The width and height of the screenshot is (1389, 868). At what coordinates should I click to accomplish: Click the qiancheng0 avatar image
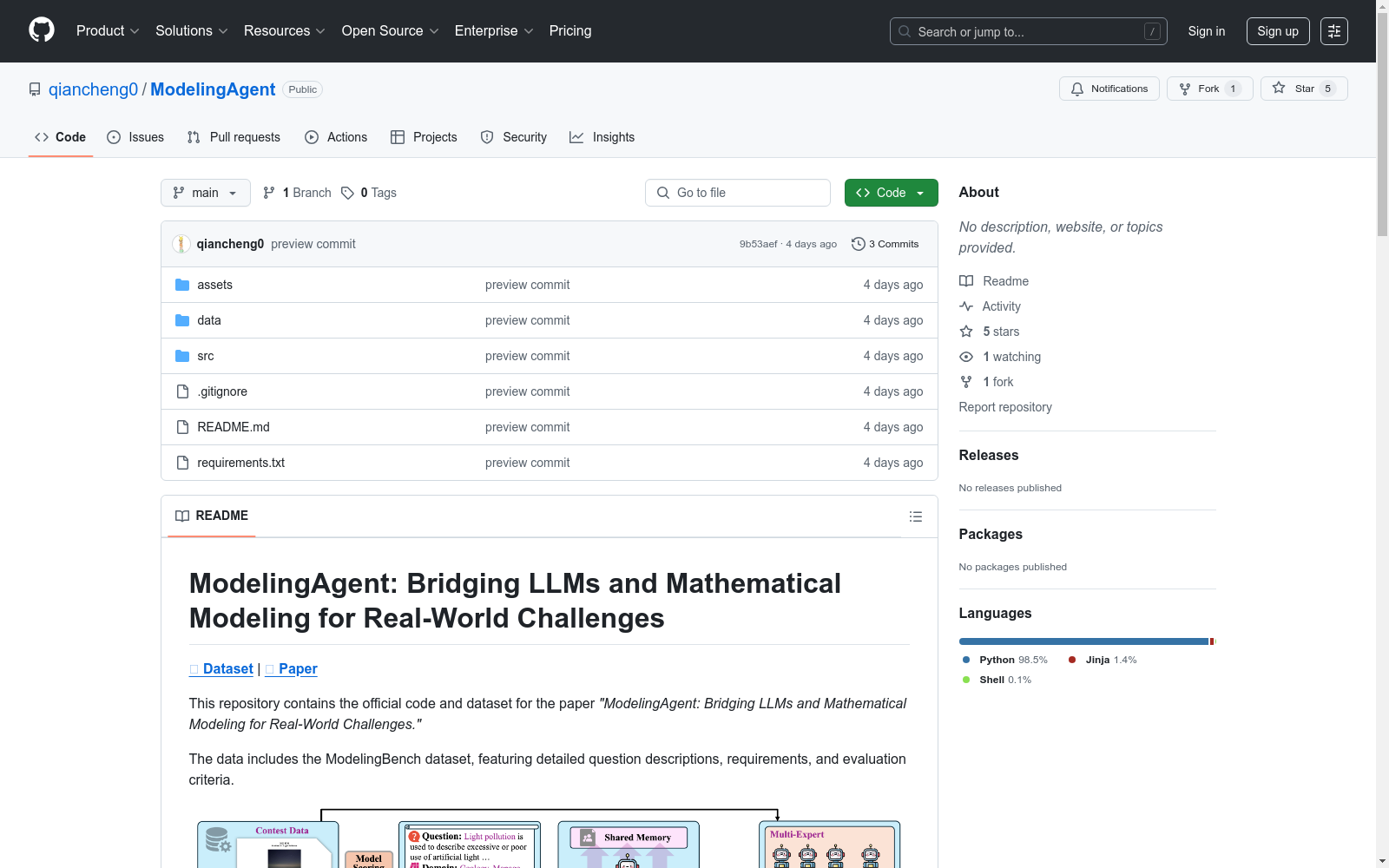coord(181,244)
